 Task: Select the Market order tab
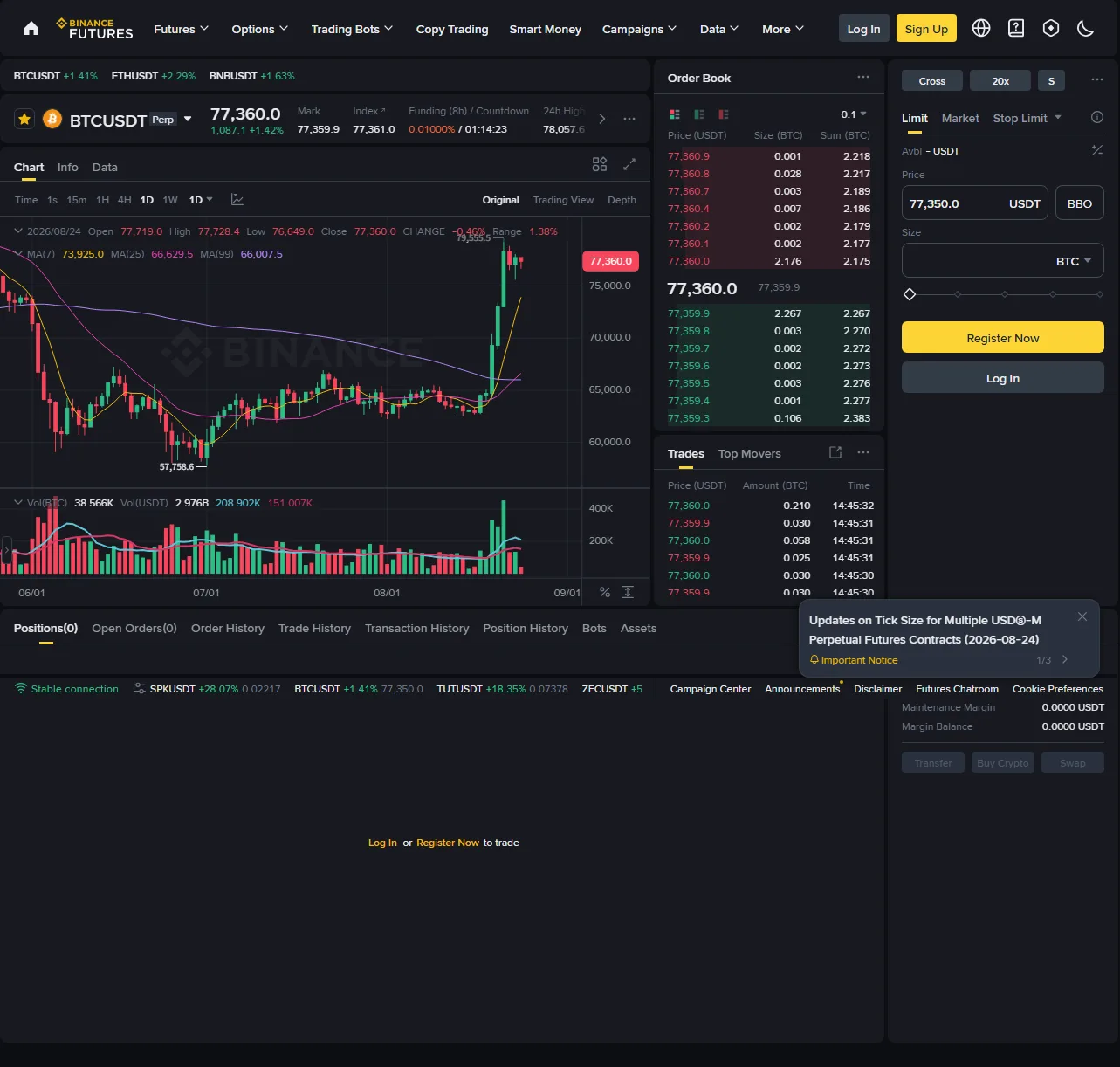960,118
